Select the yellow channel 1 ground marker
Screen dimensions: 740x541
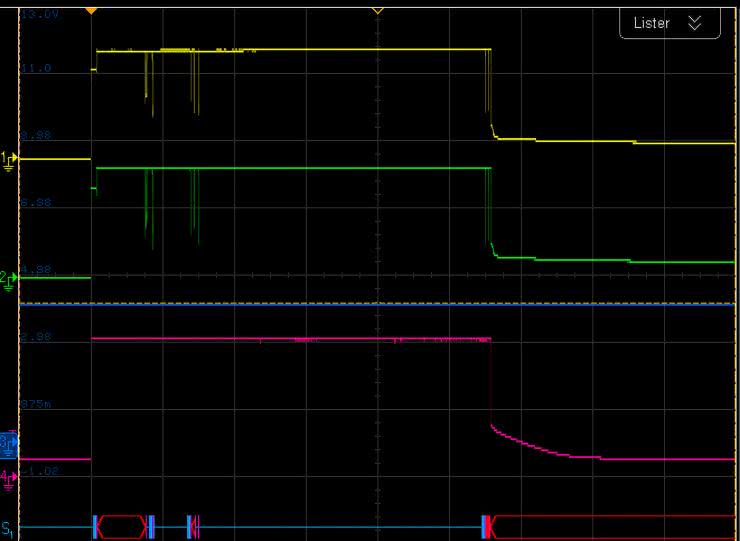tap(9, 159)
